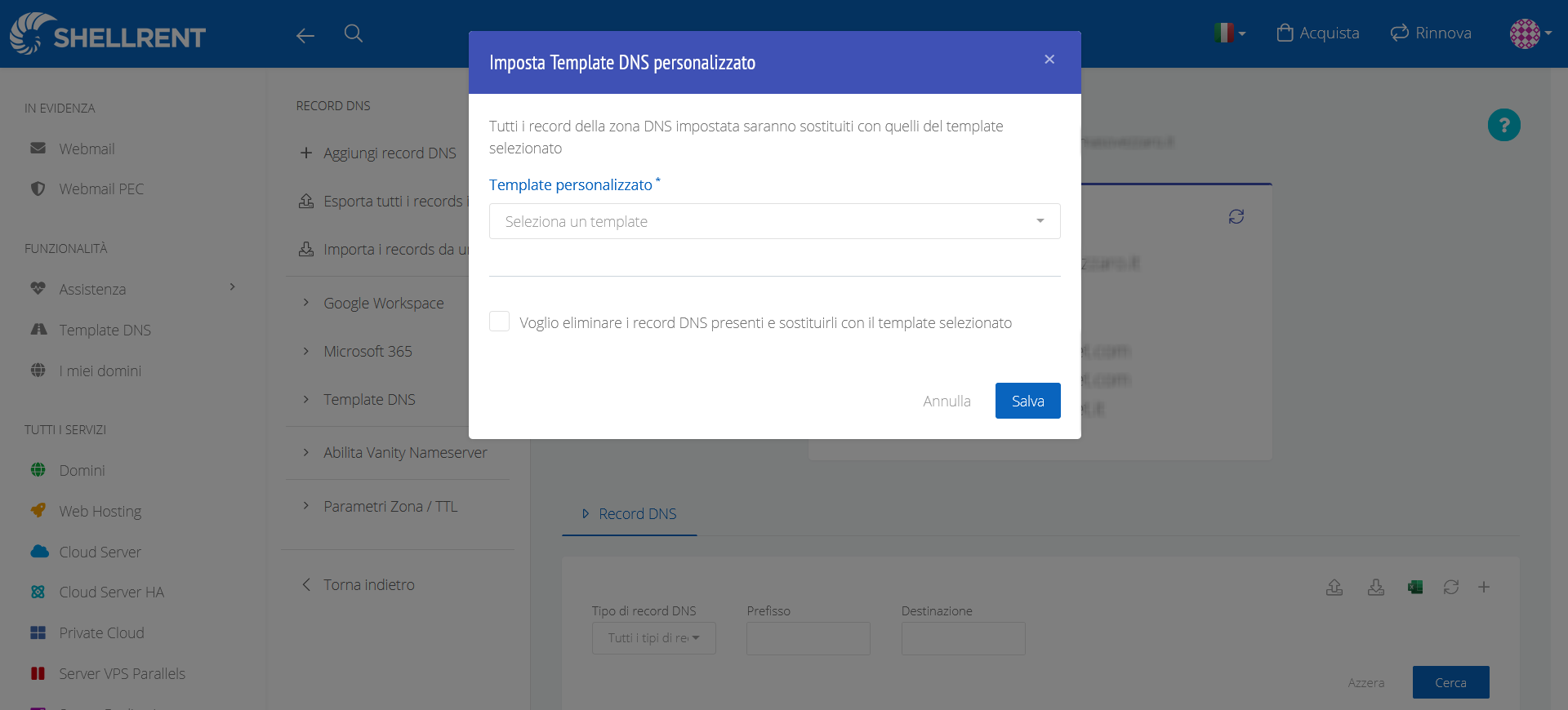Image resolution: width=1568 pixels, height=710 pixels.
Task: Expand the Tipo di record DNS dropdown
Action: tap(653, 638)
